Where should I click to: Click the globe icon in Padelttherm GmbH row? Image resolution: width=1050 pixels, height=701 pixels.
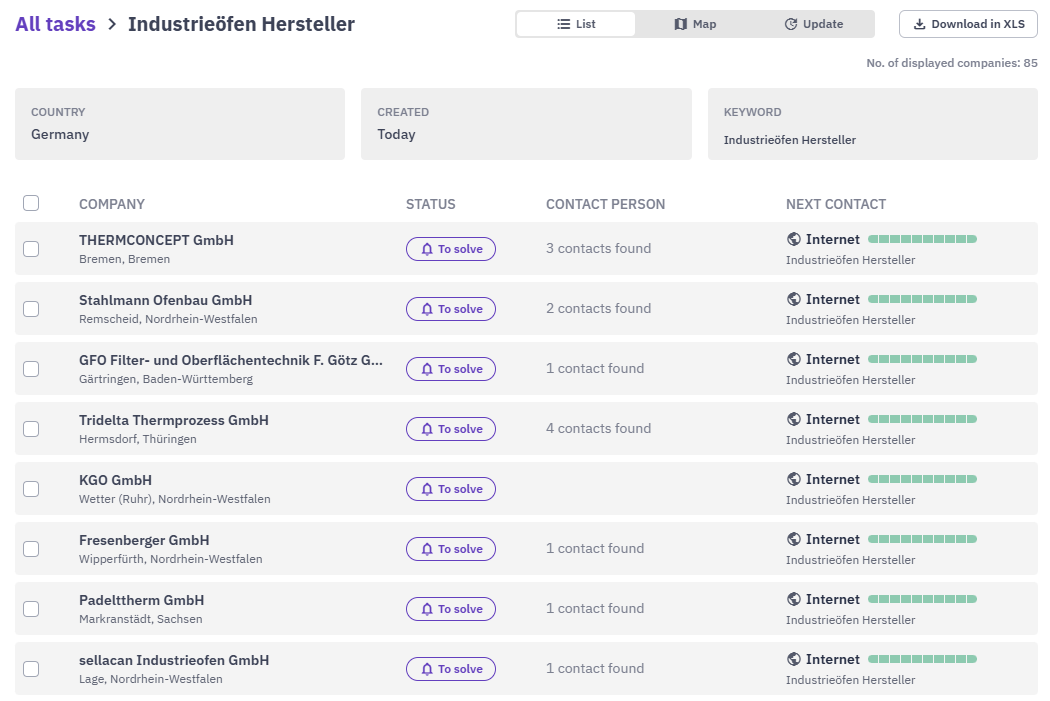(794, 599)
